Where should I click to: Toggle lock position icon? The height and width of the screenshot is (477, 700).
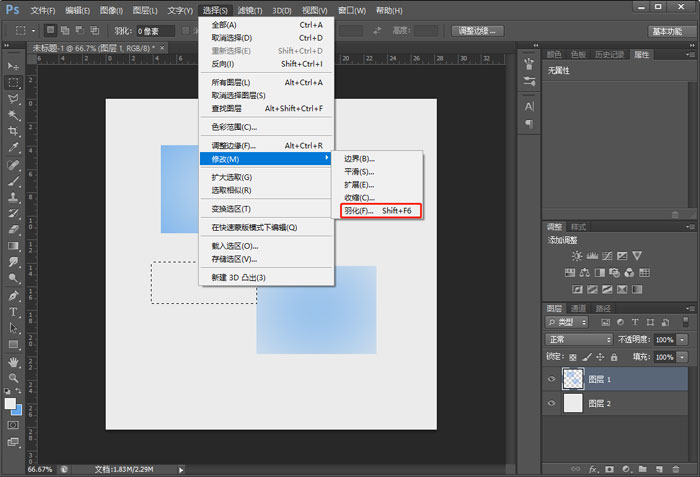coord(600,357)
